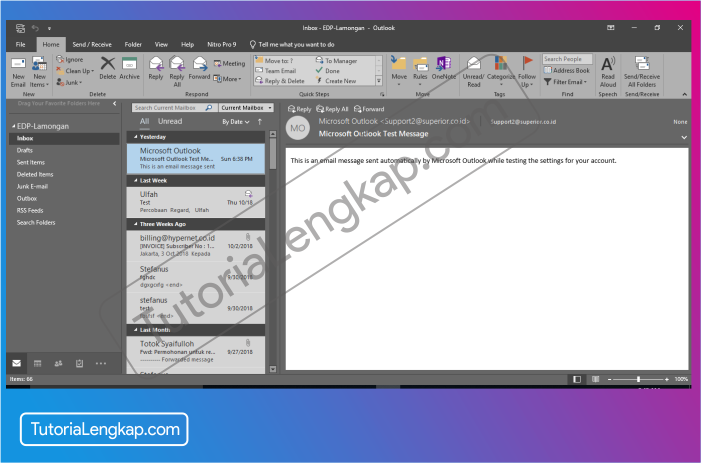Reply with a Meeting
Screen dimensions: 701x463
pyautogui.click(x=229, y=63)
